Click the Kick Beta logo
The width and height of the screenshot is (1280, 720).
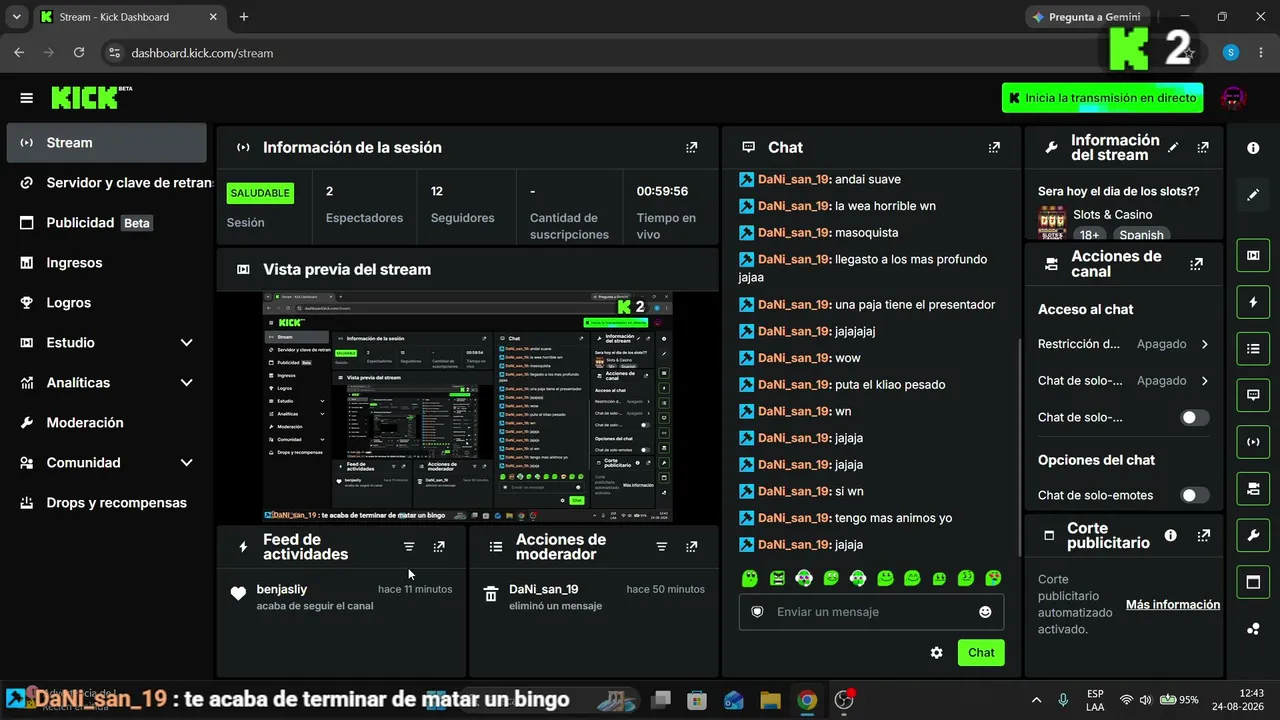tap(91, 97)
